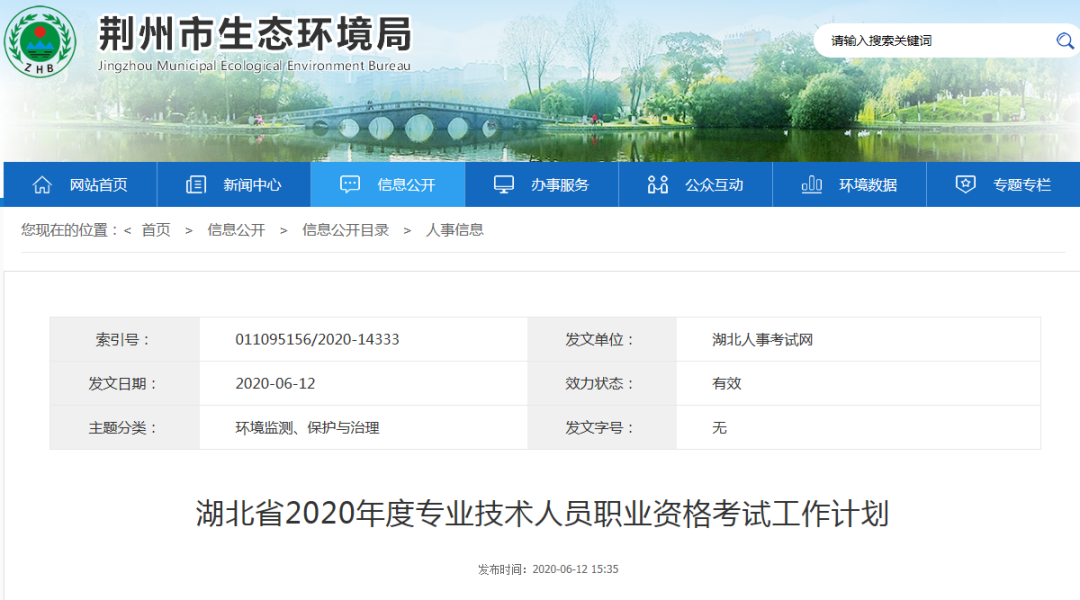Click the news center newspaper icon
This screenshot has width=1080, height=600.
coord(196,185)
